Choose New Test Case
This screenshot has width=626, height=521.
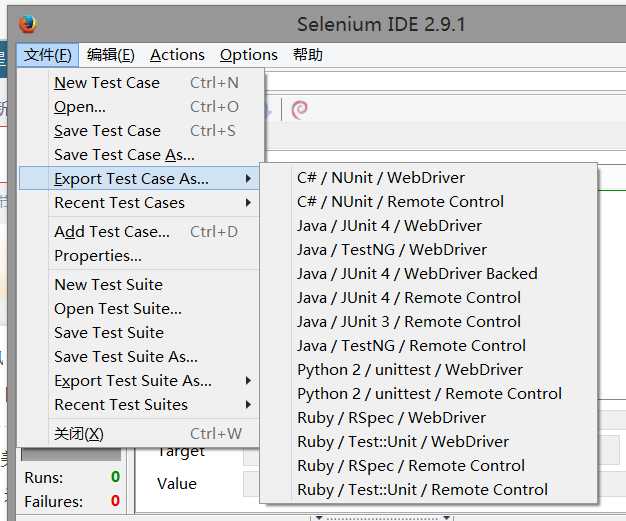141,83
